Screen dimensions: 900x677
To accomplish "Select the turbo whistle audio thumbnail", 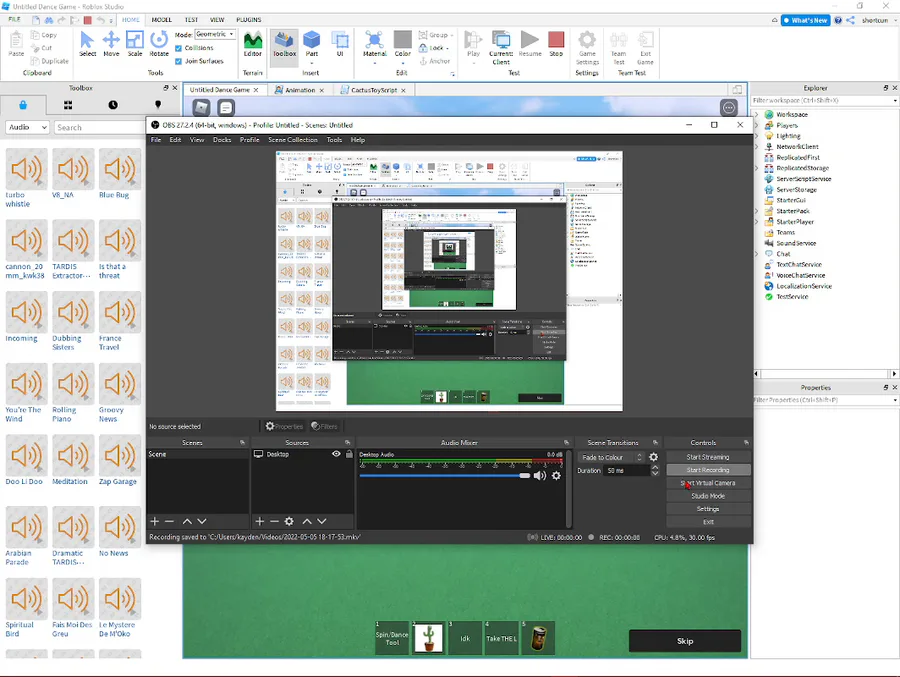I will coord(26,169).
